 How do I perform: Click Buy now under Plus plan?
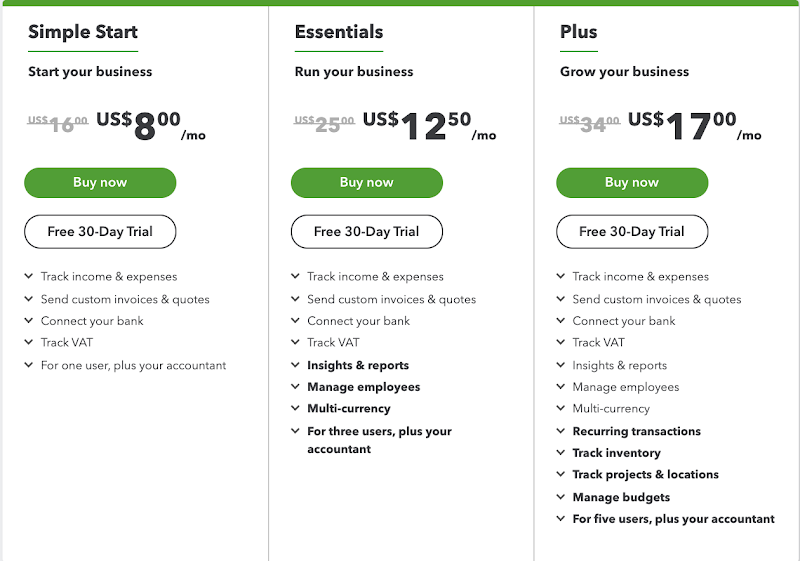[632, 183]
